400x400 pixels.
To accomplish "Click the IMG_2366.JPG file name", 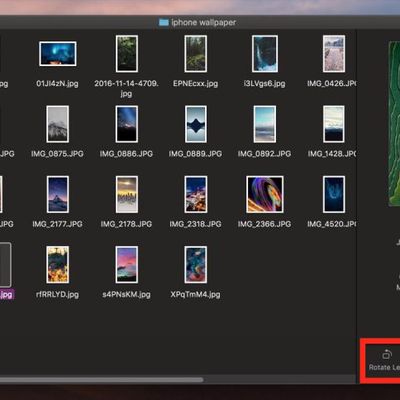I will pos(264,224).
